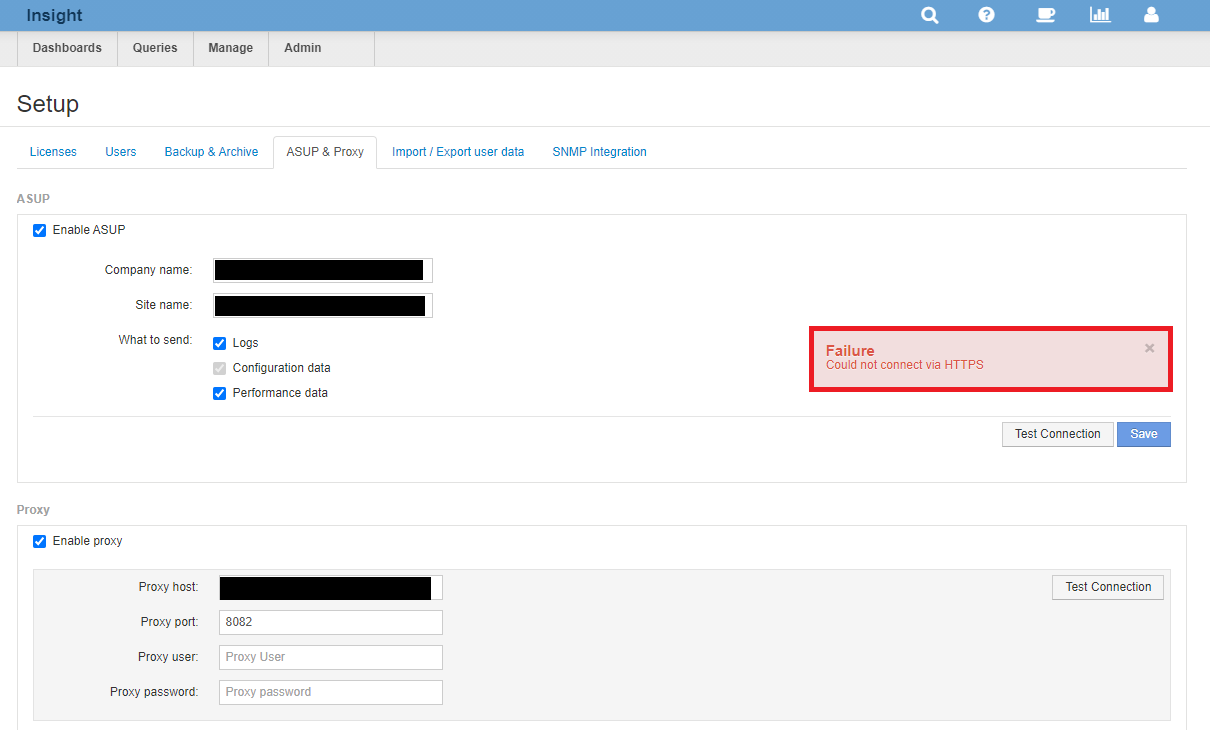Open the user account icon
The image size is (1210, 730).
click(x=1151, y=15)
